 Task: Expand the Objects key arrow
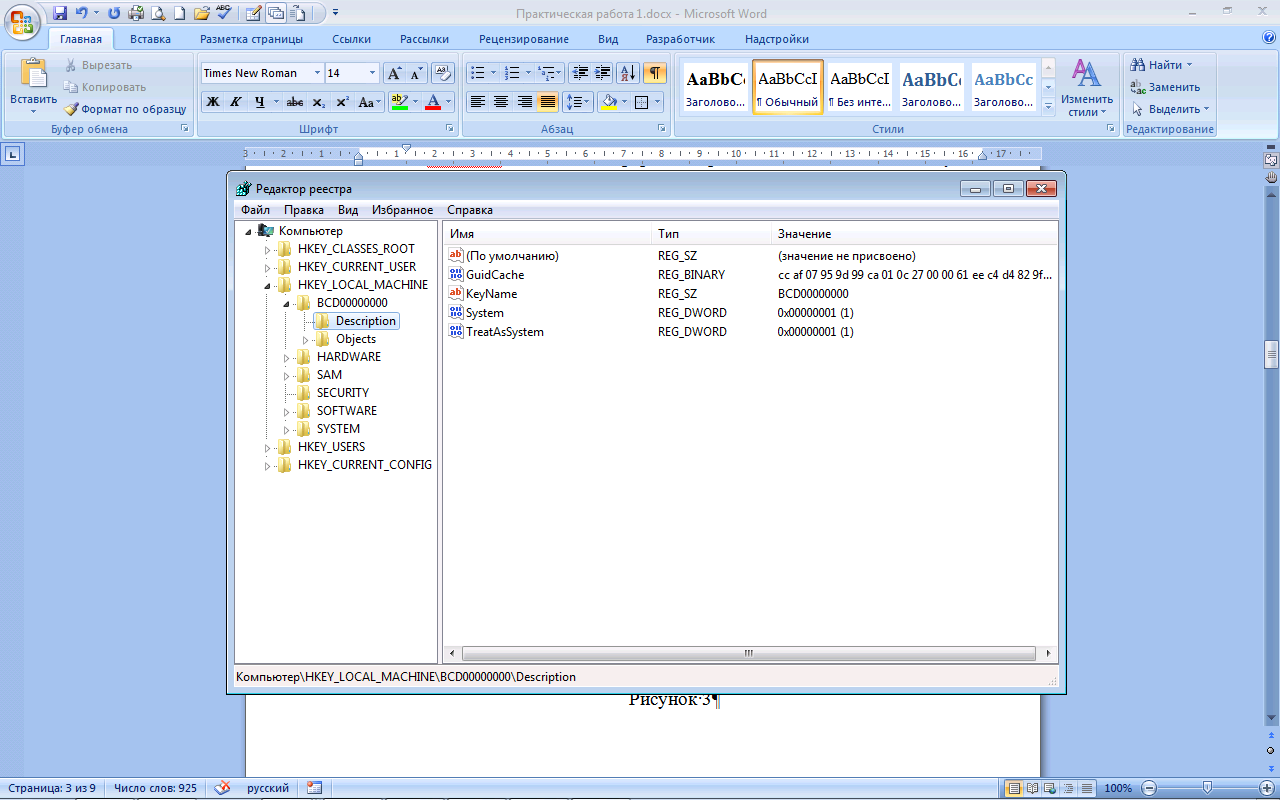click(x=305, y=339)
